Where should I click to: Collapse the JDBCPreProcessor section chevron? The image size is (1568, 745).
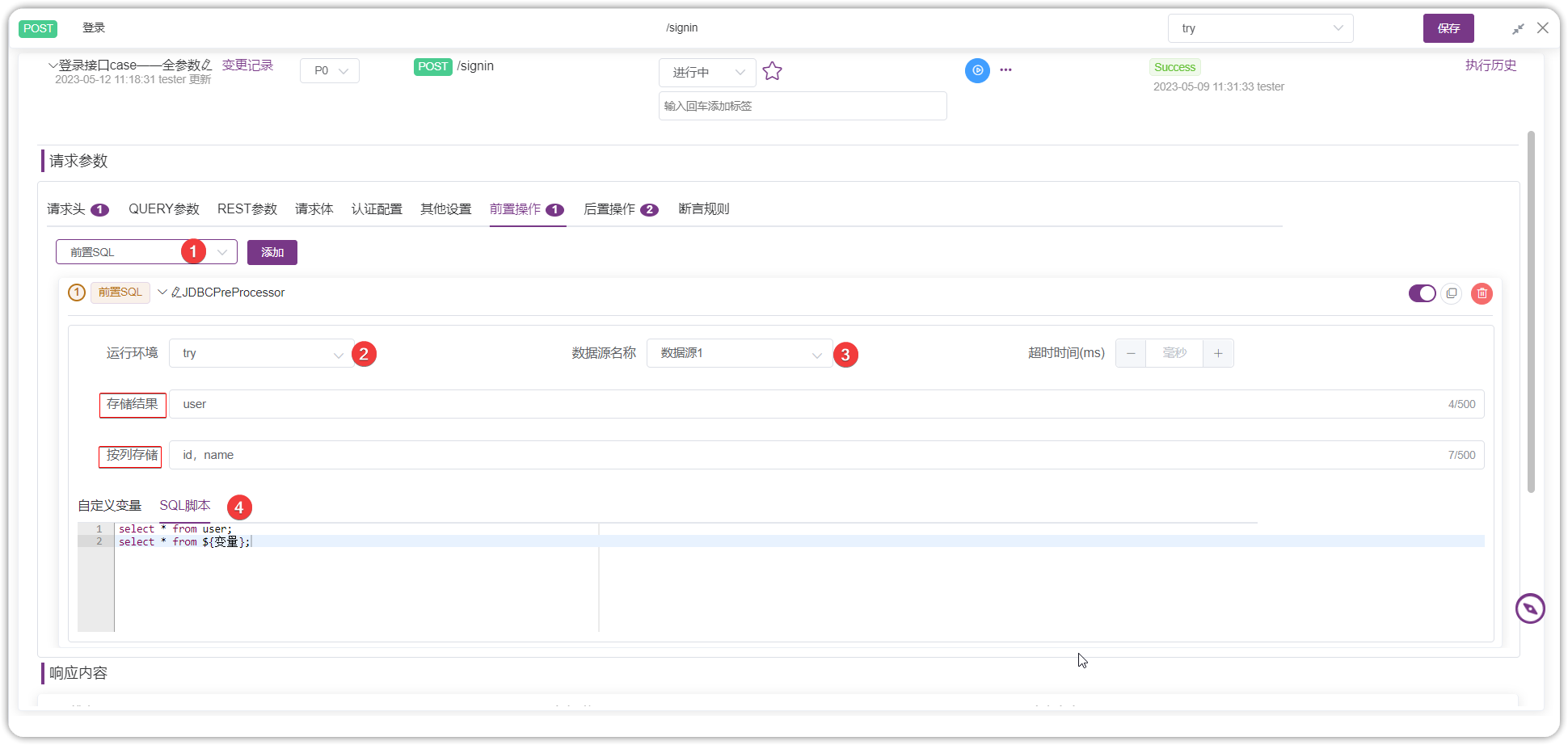(162, 292)
